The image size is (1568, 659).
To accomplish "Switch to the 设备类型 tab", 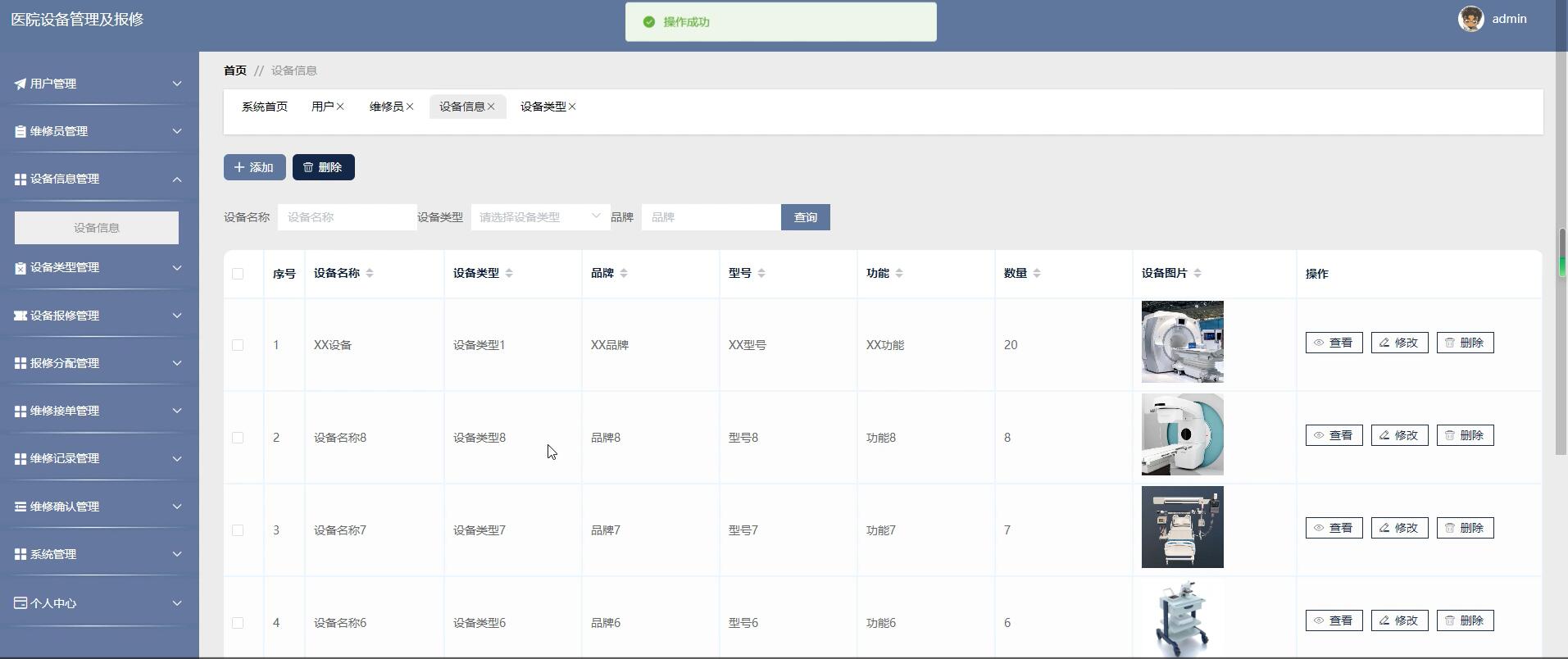I will [543, 107].
